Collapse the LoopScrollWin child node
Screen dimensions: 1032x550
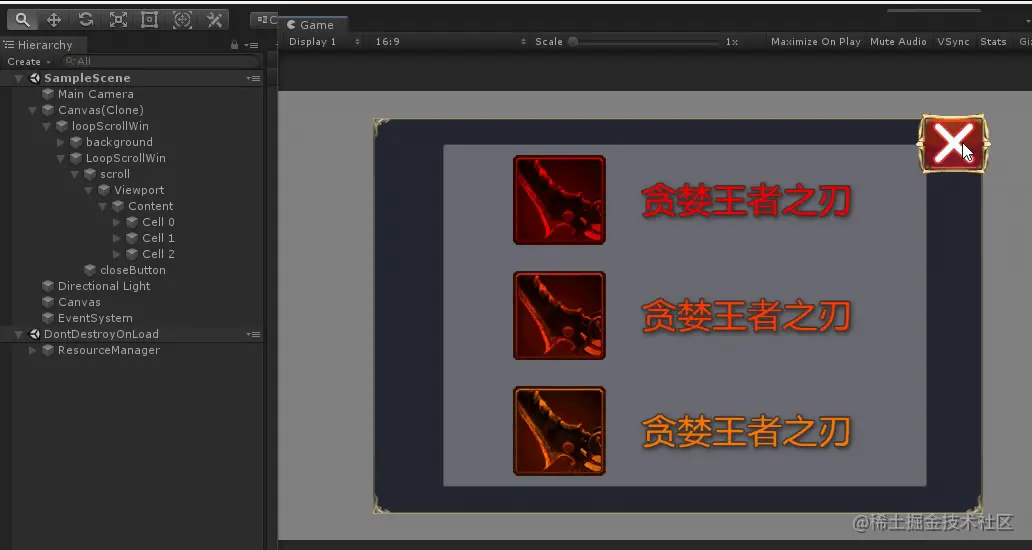(x=61, y=159)
